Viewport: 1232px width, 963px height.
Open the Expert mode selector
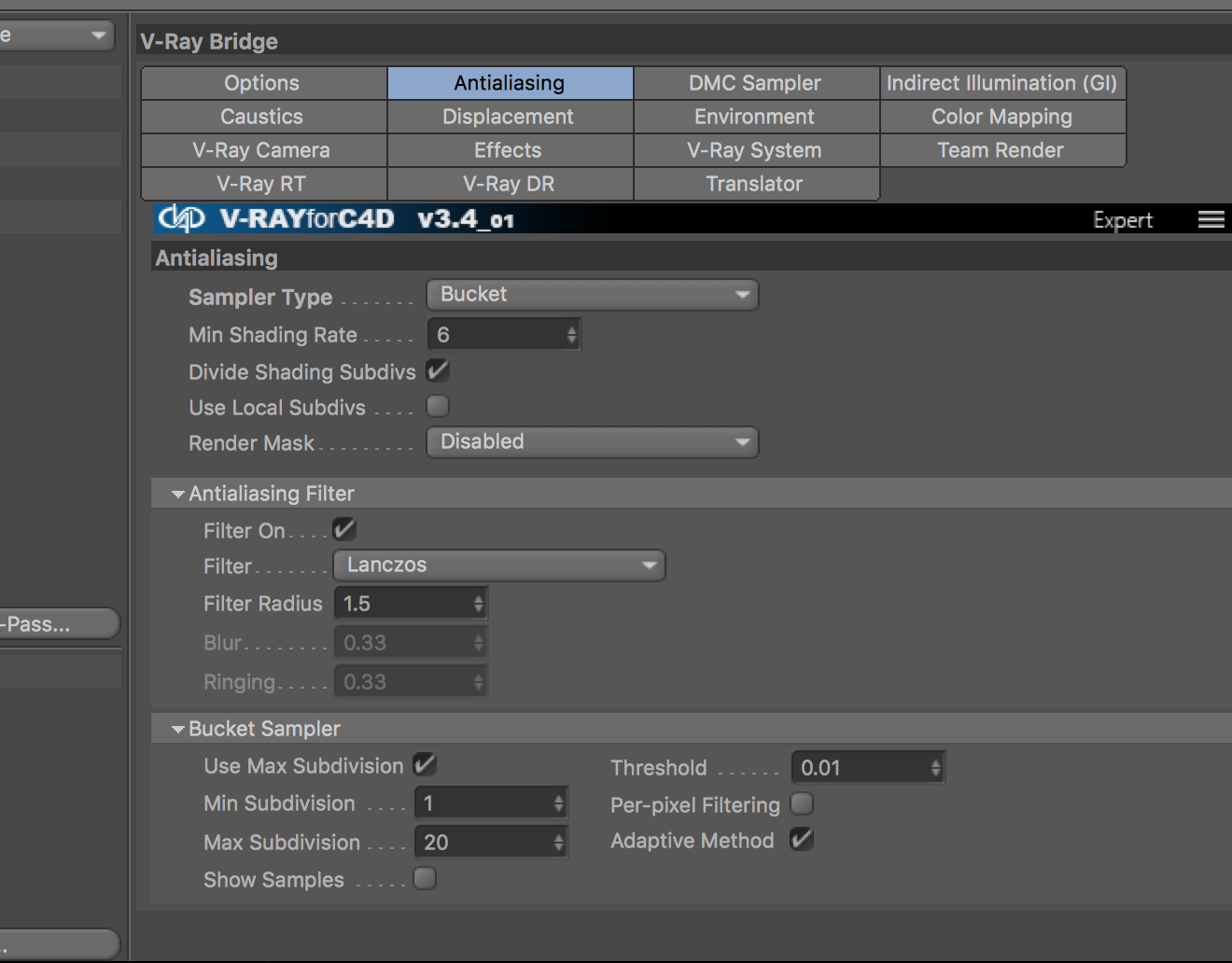tap(1123, 220)
